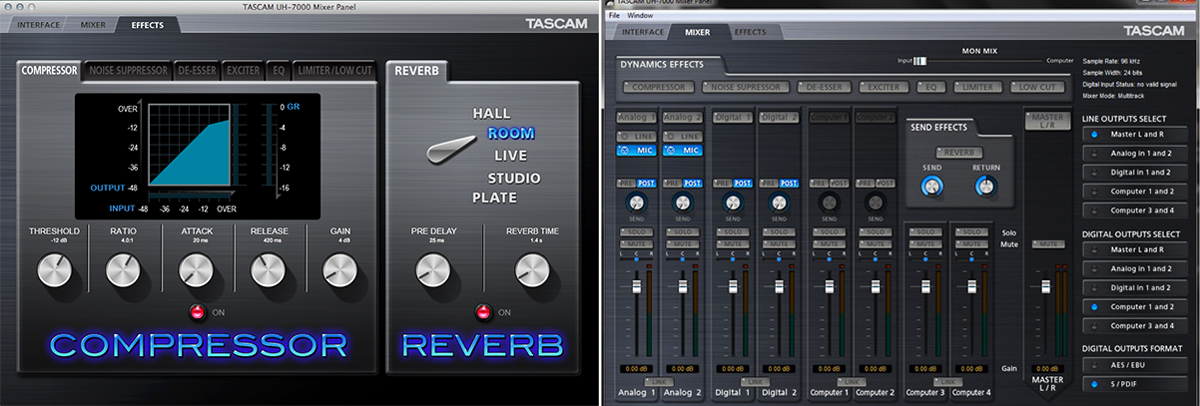
Task: Switch to INTERFACE tab in left window
Action: (39, 25)
